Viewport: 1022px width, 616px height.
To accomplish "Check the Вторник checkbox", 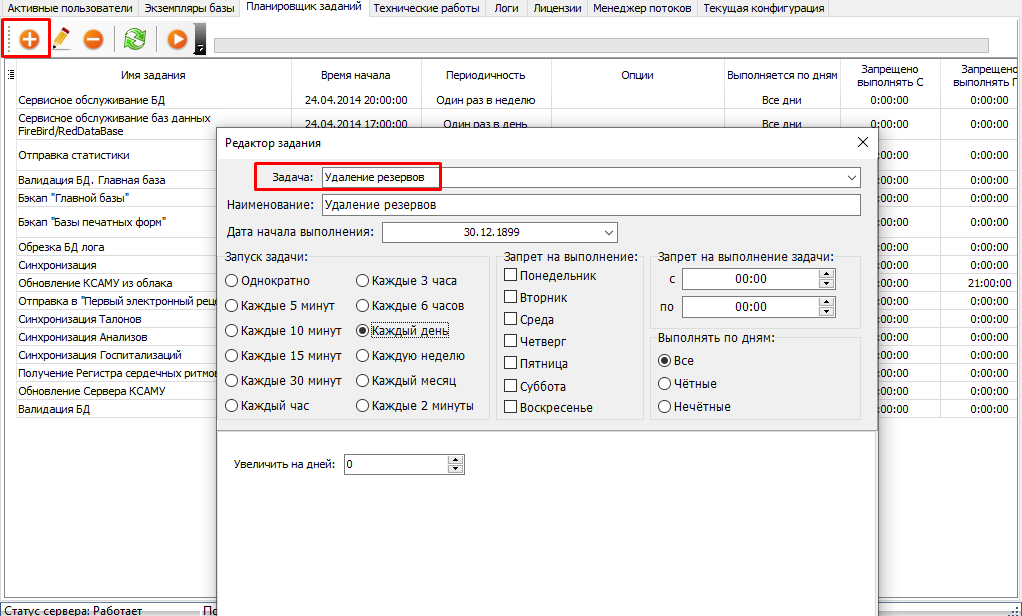I will click(511, 297).
